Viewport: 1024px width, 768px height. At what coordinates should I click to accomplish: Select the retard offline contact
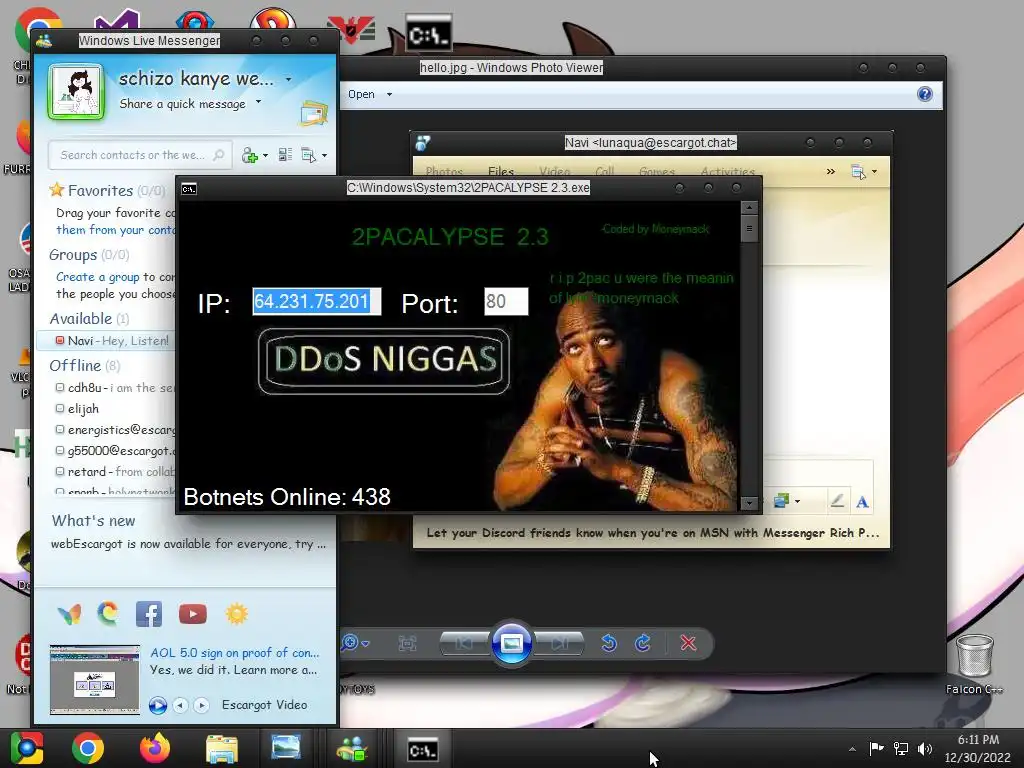115,472
